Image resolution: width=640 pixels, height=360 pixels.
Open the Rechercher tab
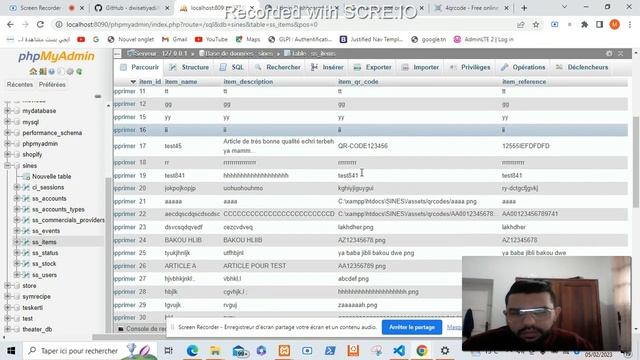point(278,67)
